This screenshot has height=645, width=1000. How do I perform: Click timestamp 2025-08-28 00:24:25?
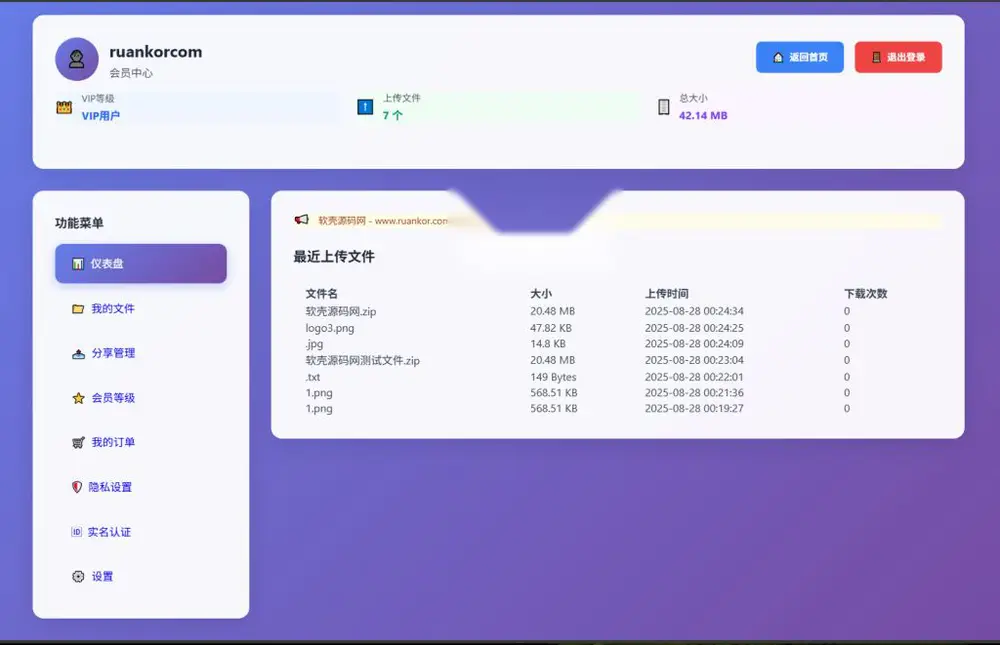coord(694,328)
